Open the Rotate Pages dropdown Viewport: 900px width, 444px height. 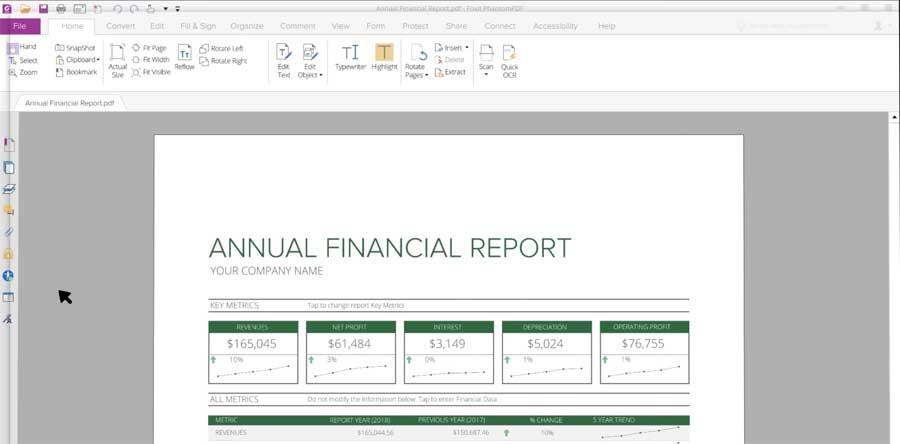tap(416, 61)
